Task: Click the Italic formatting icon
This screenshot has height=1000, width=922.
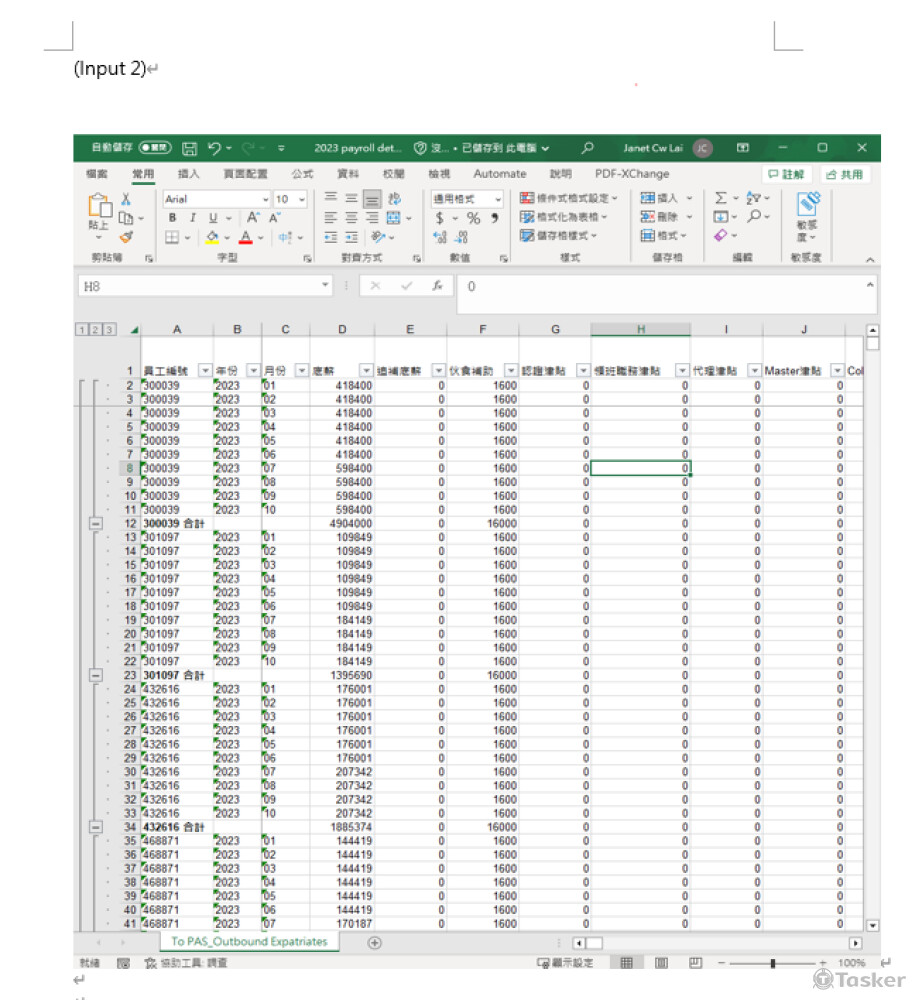Action: pos(192,218)
